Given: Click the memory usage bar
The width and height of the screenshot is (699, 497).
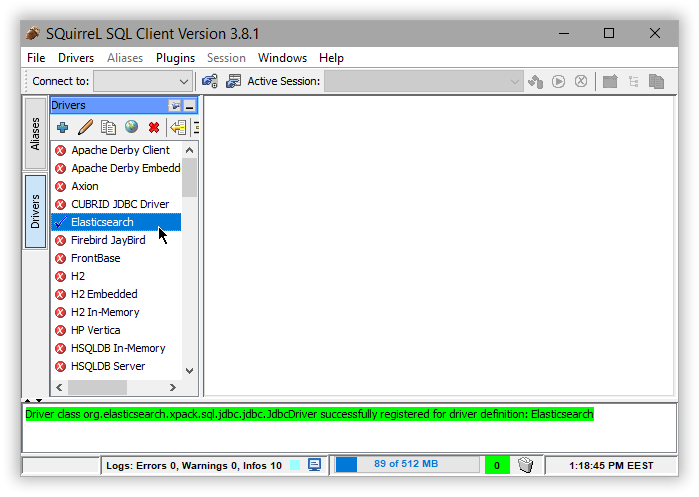Looking at the screenshot, I should [406, 465].
